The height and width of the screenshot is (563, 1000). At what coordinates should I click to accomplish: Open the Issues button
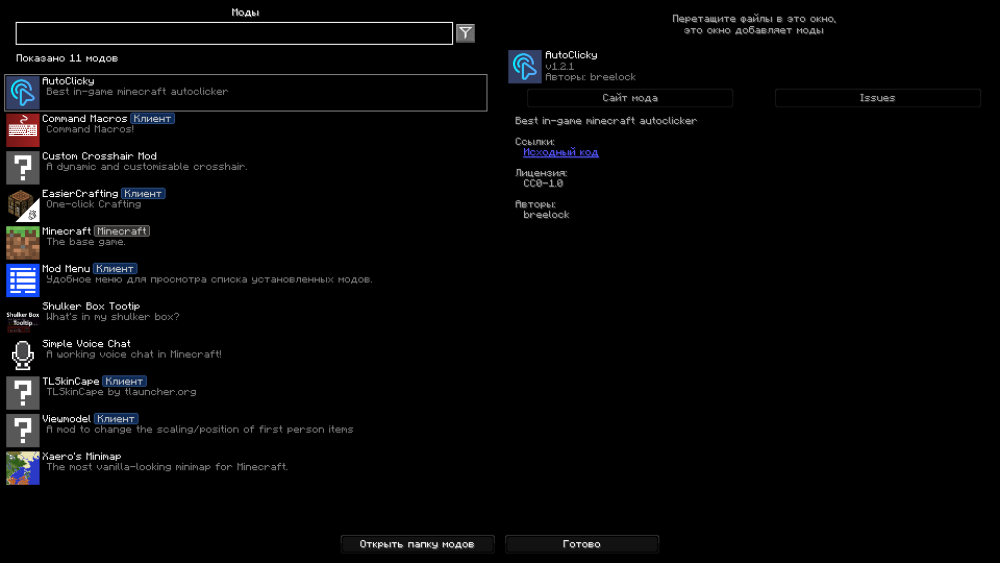click(878, 98)
